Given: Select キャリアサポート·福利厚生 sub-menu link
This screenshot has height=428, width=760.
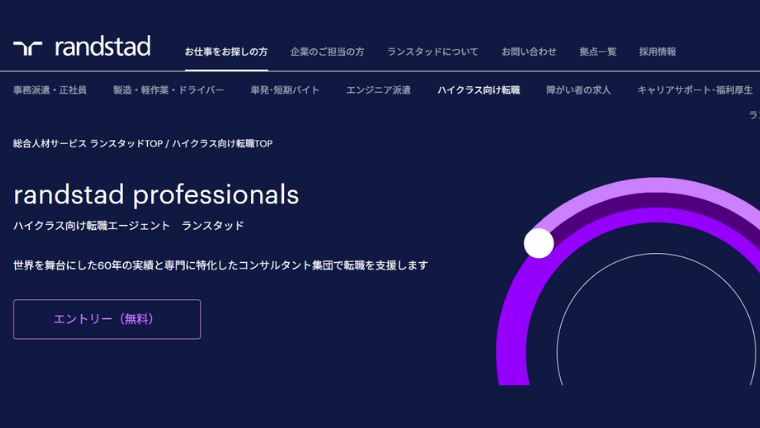Looking at the screenshot, I should point(695,90).
